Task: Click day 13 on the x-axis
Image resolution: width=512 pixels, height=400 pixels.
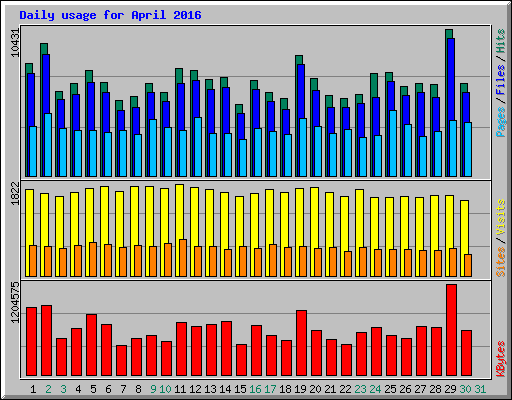Action: point(210,389)
